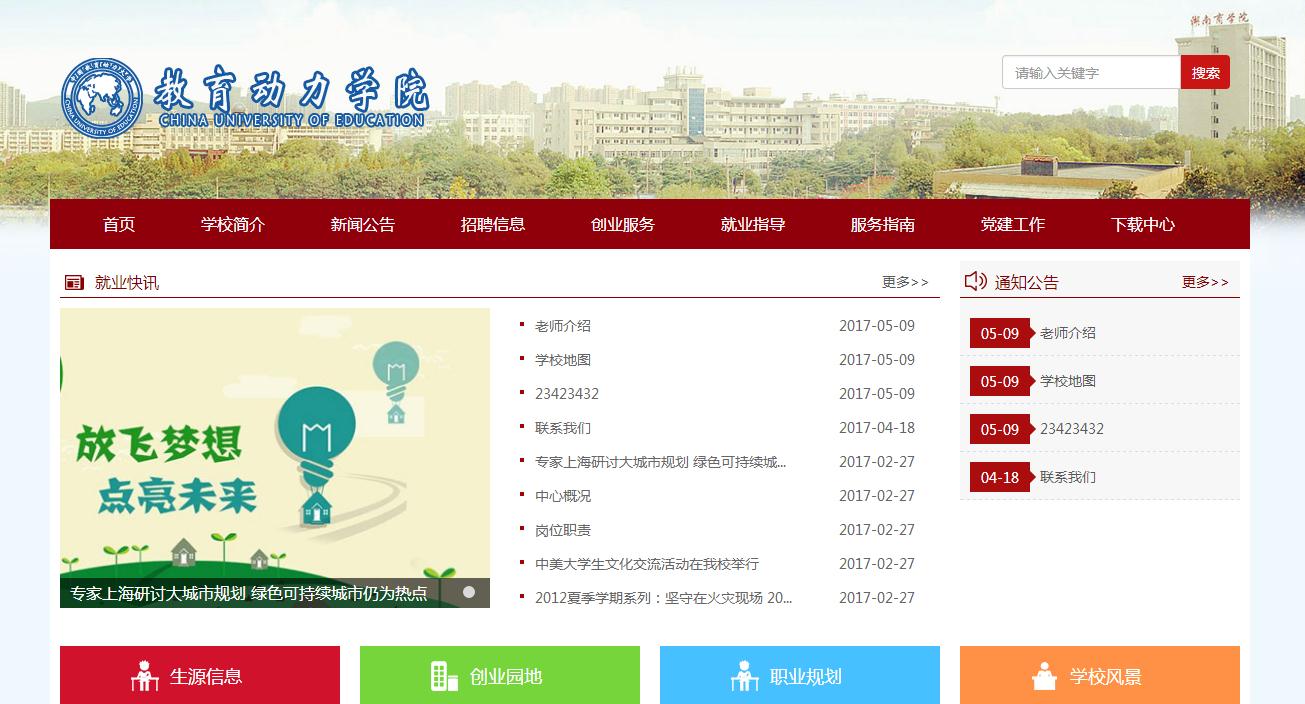Open 学校风景 tile with reader icon

(x=1100, y=676)
